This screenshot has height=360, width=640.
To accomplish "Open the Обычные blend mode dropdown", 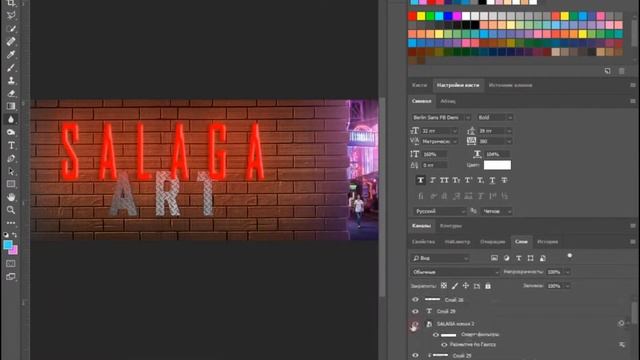I will (x=455, y=272).
